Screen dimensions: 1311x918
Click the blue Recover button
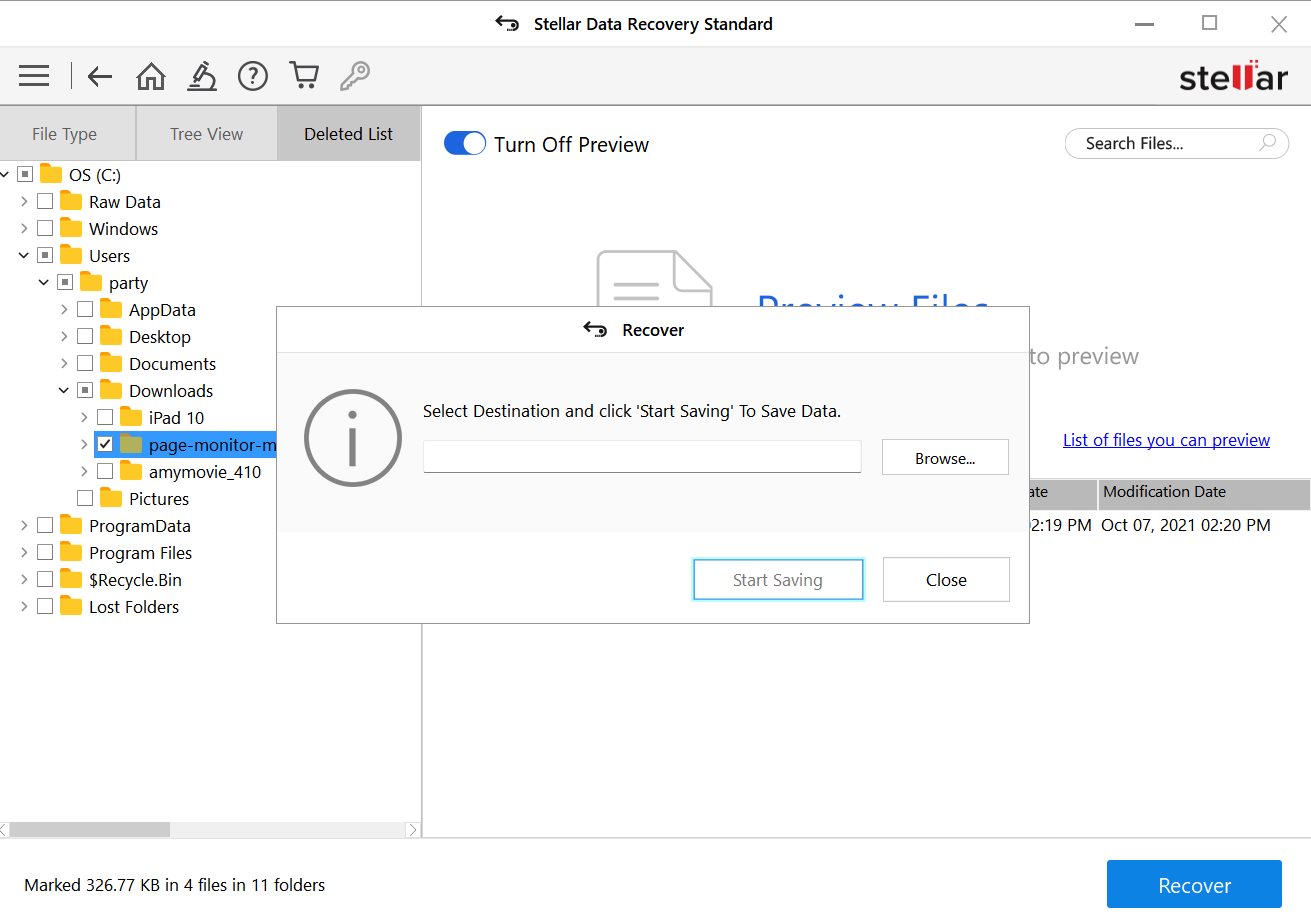(1194, 884)
